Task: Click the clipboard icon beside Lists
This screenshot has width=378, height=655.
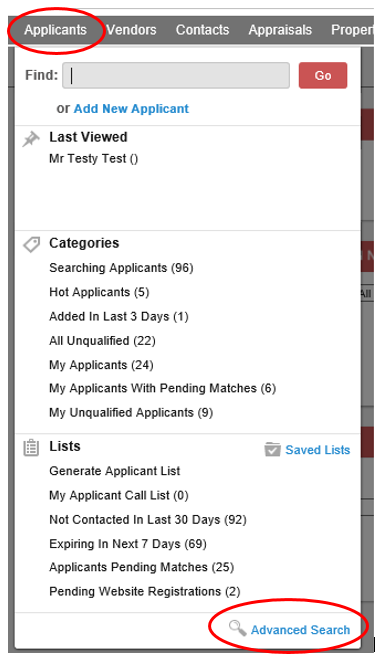Action: click(x=31, y=448)
